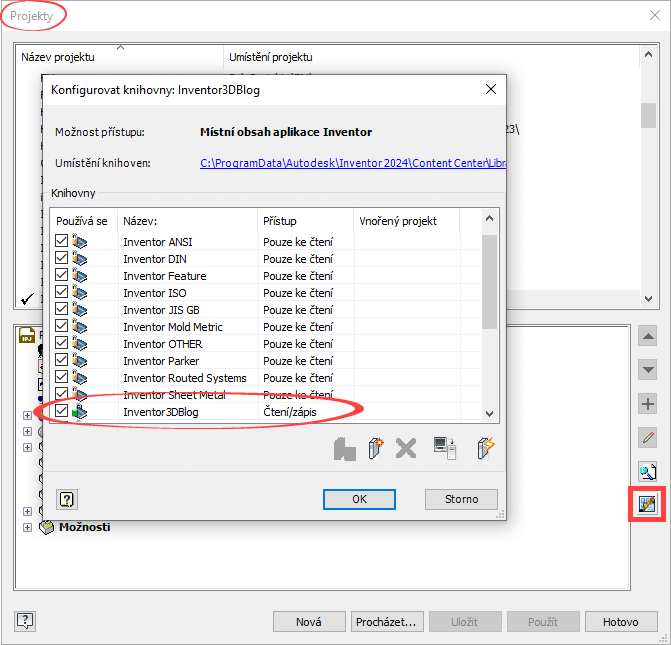This screenshot has height=645, width=671.
Task: Toggle the Inventor Routed Systems checkbox
Action: (x=61, y=377)
